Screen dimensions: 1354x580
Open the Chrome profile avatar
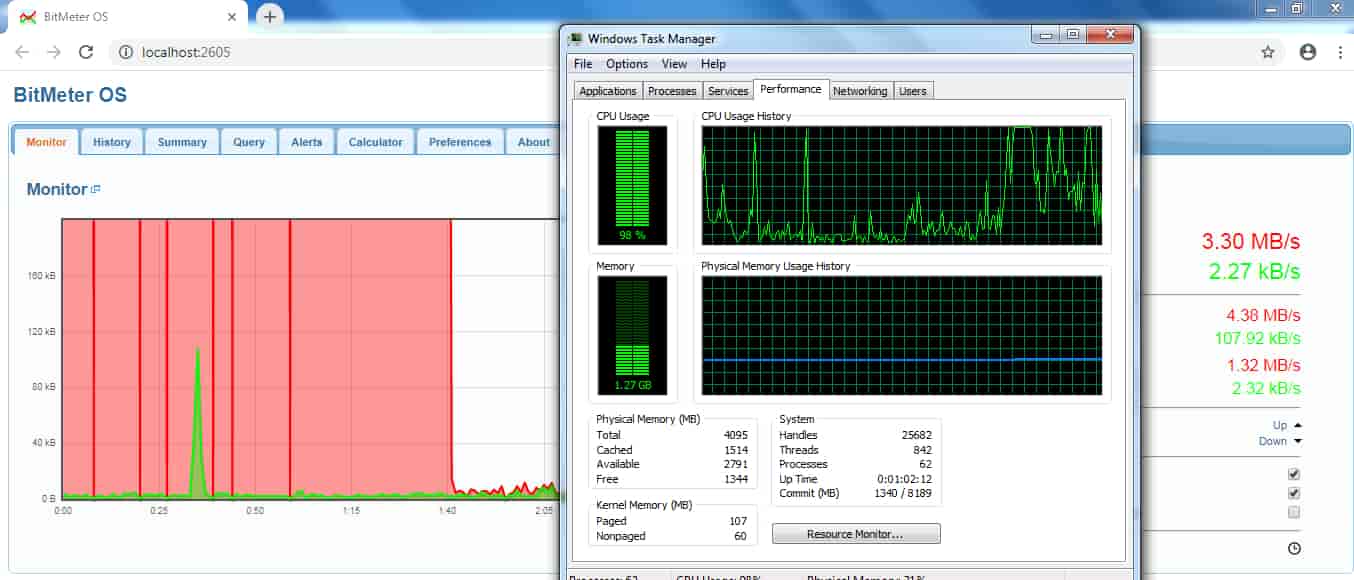pos(1308,52)
